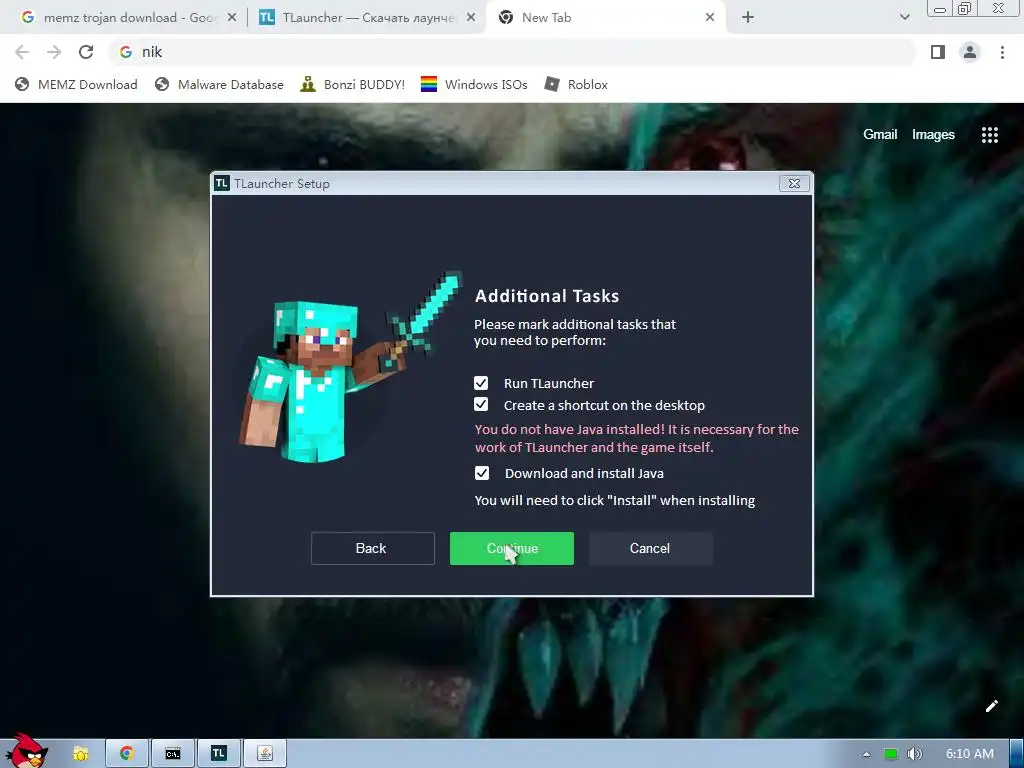The height and width of the screenshot is (768, 1024).
Task: Open Malware Database bookmark
Action: coord(219,84)
